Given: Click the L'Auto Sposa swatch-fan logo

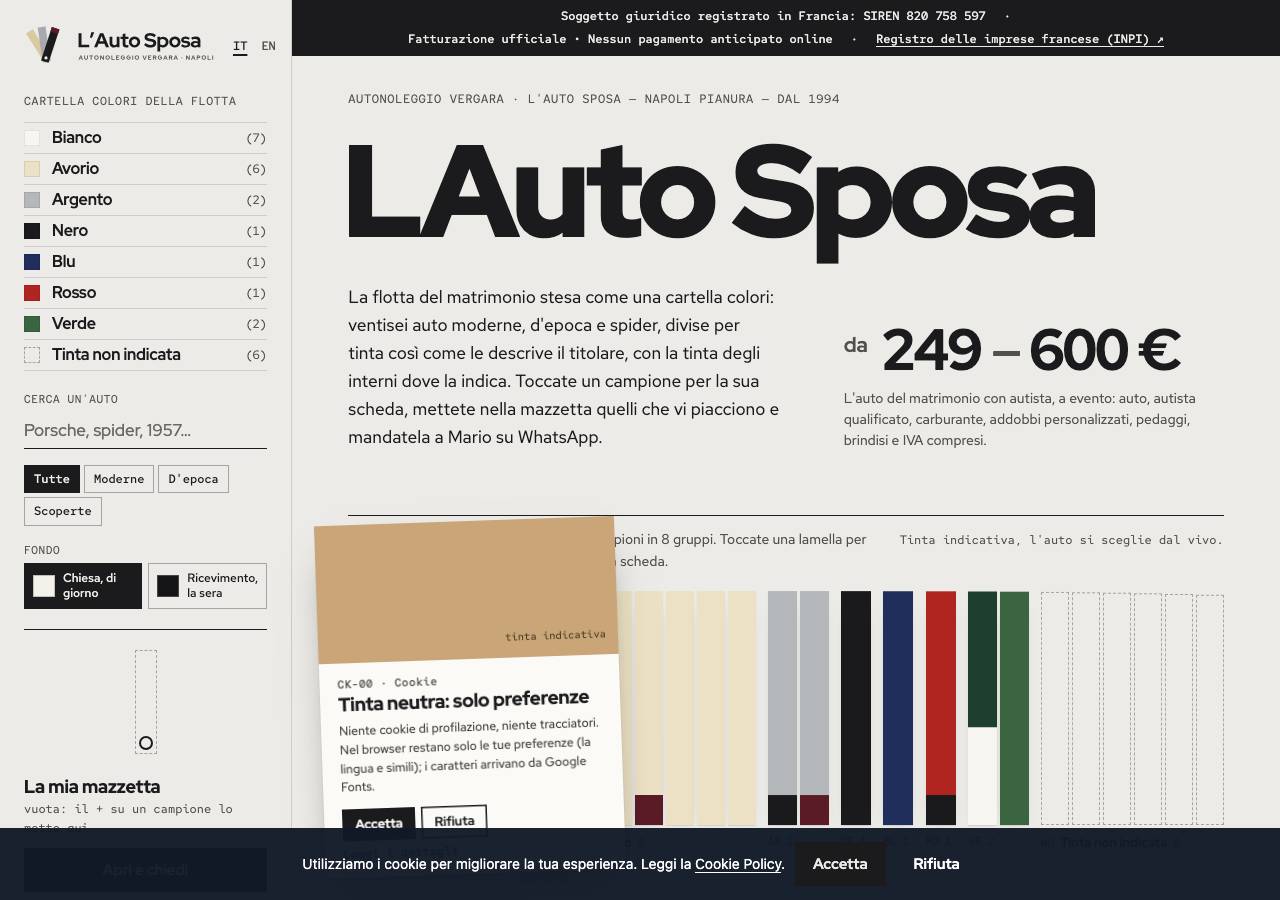Looking at the screenshot, I should tap(43, 44).
